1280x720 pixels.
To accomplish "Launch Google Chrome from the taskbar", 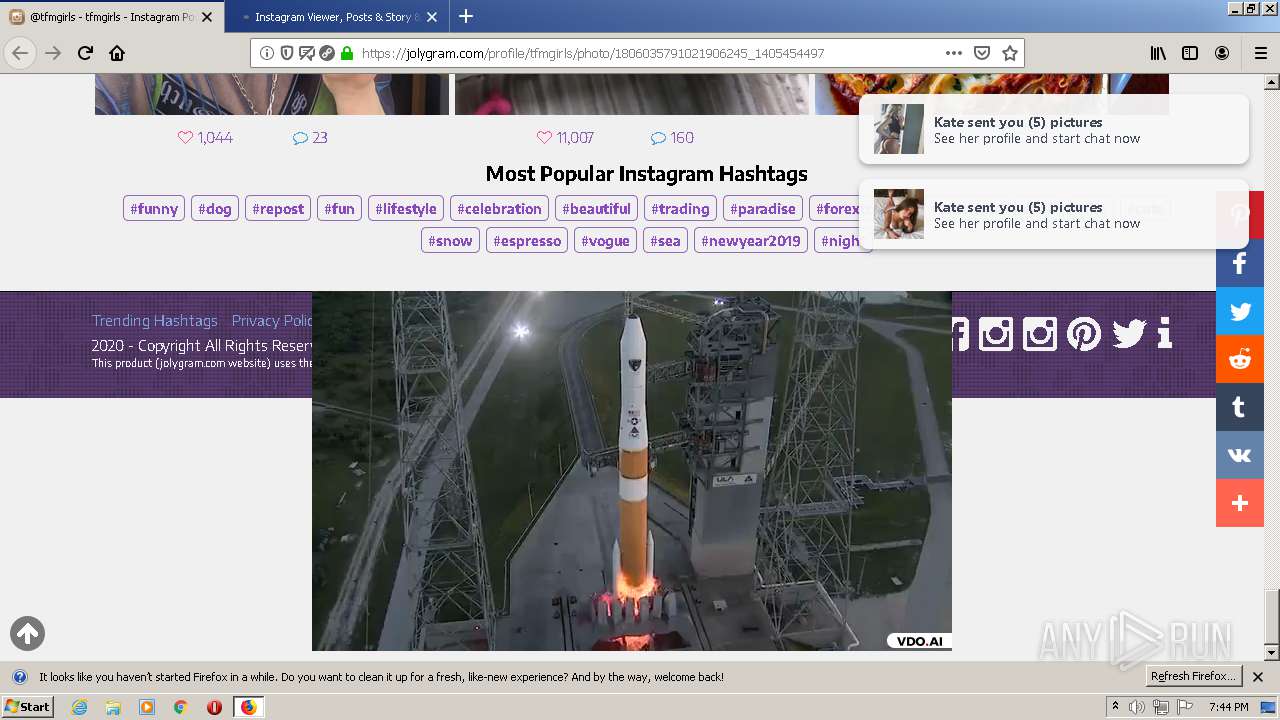I will pos(180,707).
